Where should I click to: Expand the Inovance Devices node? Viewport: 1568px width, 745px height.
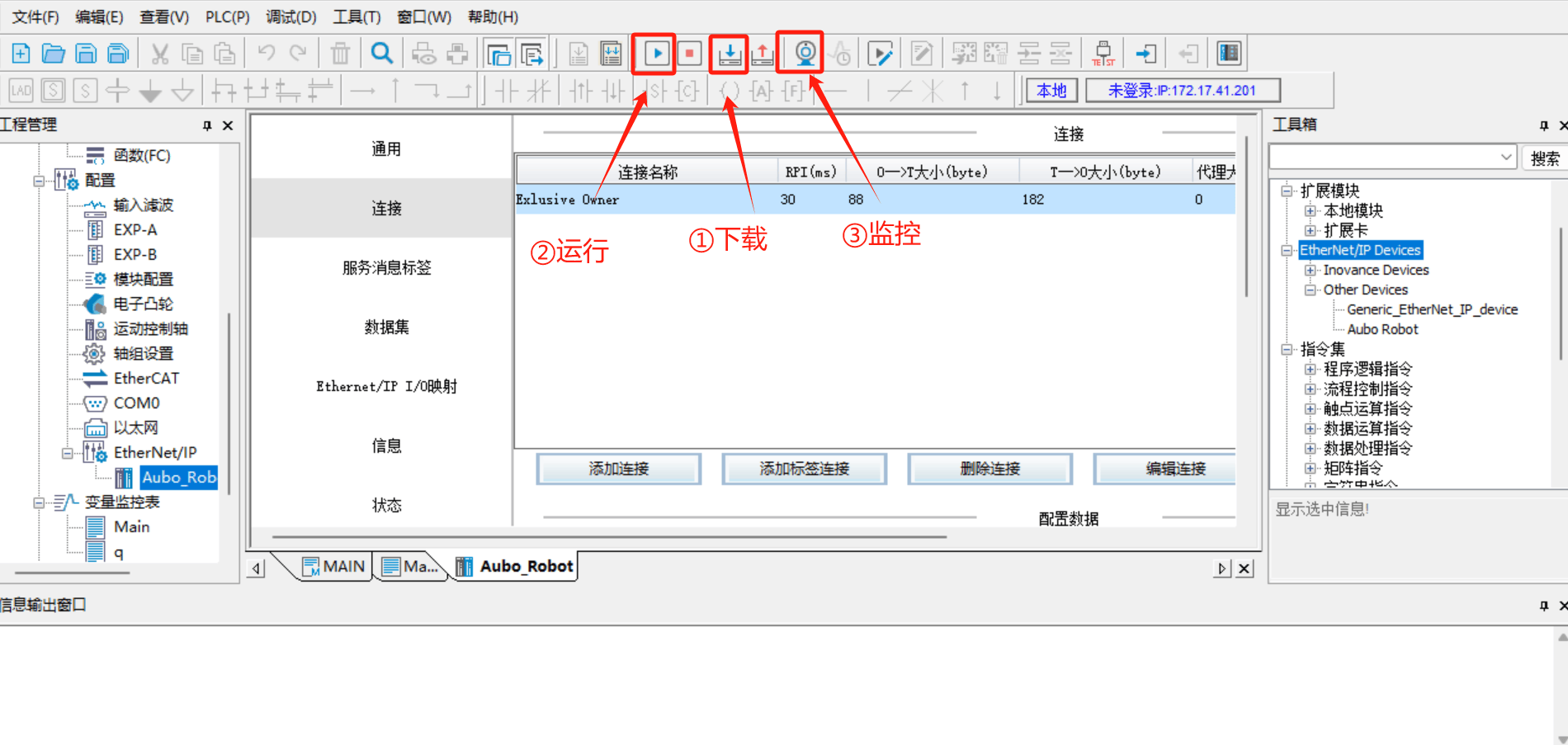tap(1310, 271)
